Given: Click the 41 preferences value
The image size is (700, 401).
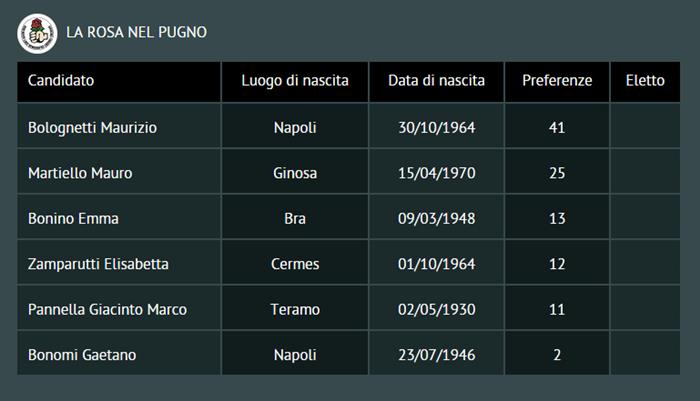Looking at the screenshot, I should tap(557, 128).
